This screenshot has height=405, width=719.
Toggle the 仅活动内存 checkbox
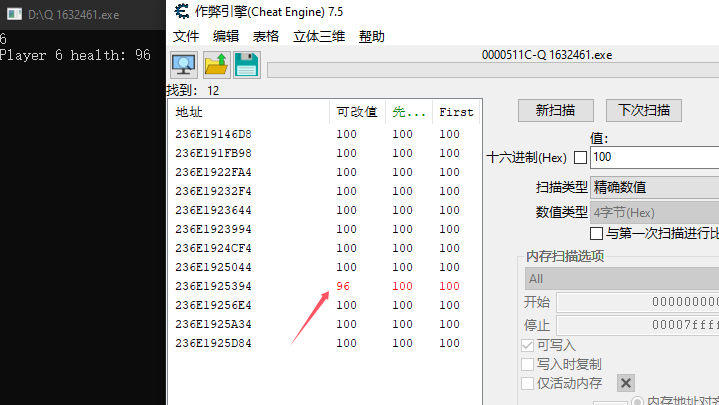(527, 383)
